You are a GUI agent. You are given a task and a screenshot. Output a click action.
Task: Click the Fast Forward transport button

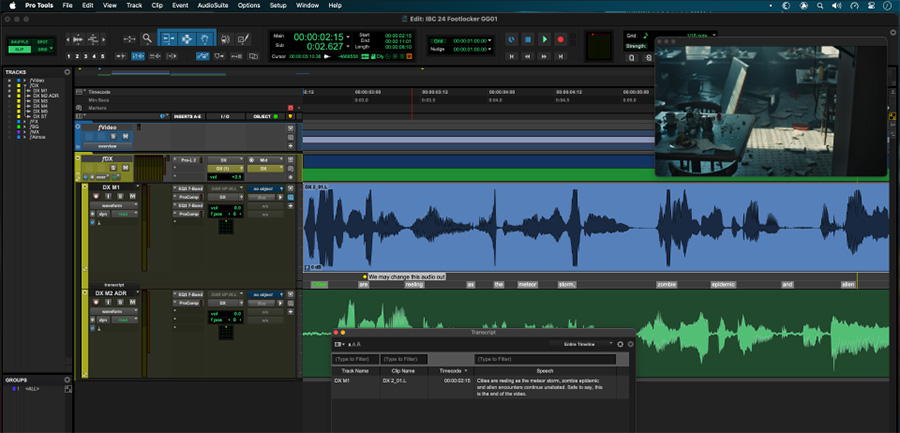point(544,56)
